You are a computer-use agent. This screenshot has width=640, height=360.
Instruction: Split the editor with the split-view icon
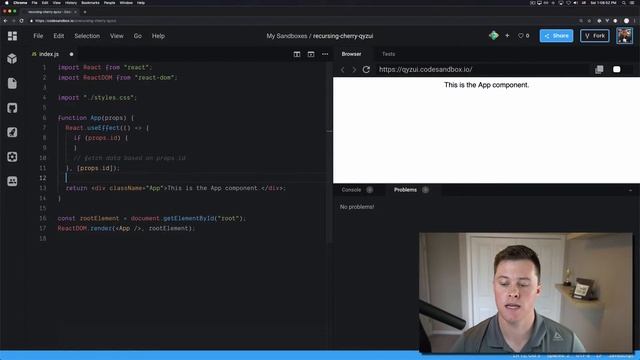coord(297,54)
